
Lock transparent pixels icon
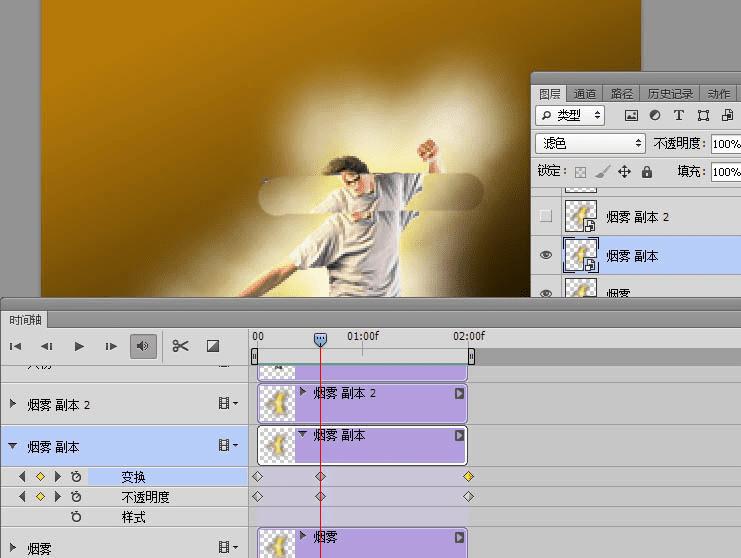[x=580, y=172]
